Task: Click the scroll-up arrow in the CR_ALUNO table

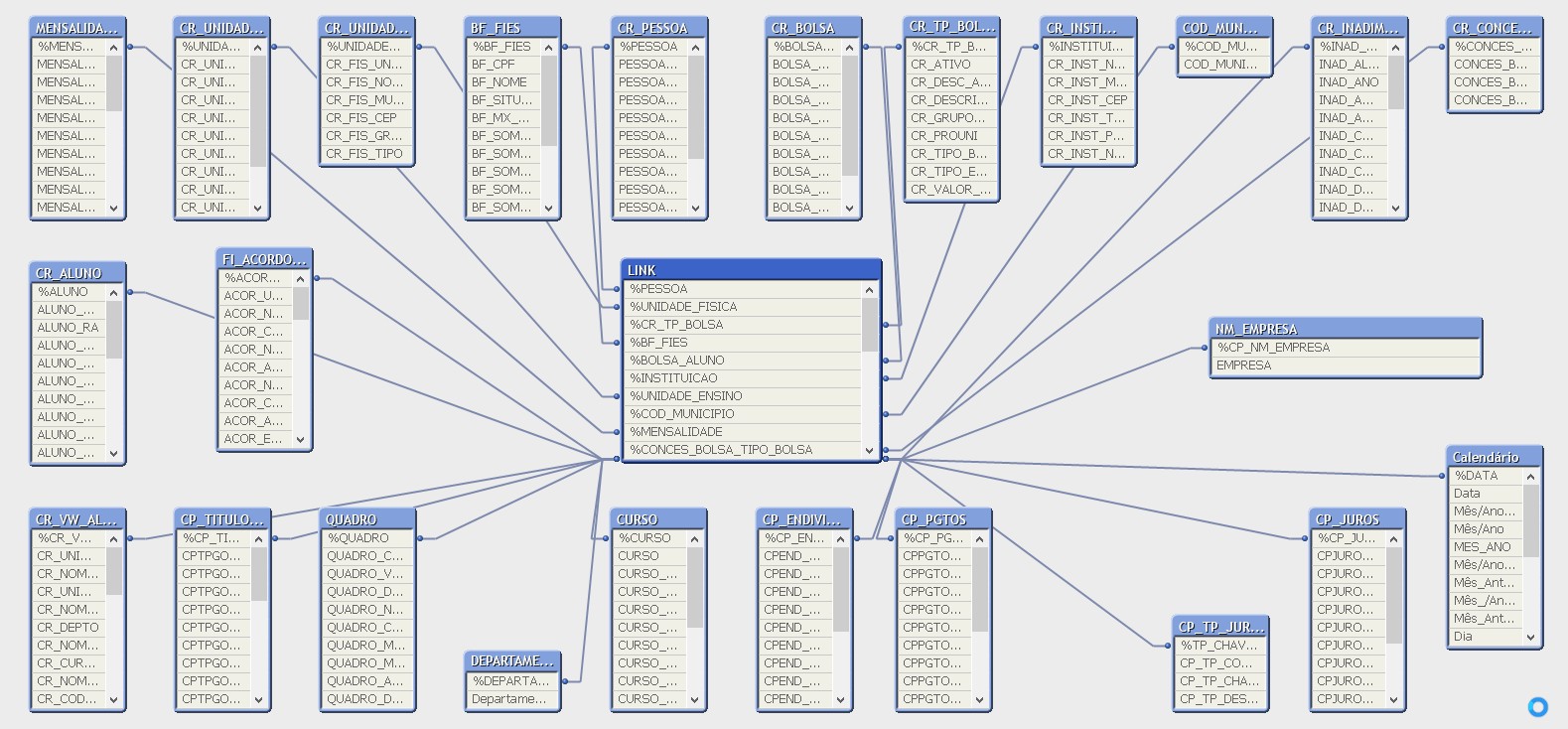Action: (114, 293)
